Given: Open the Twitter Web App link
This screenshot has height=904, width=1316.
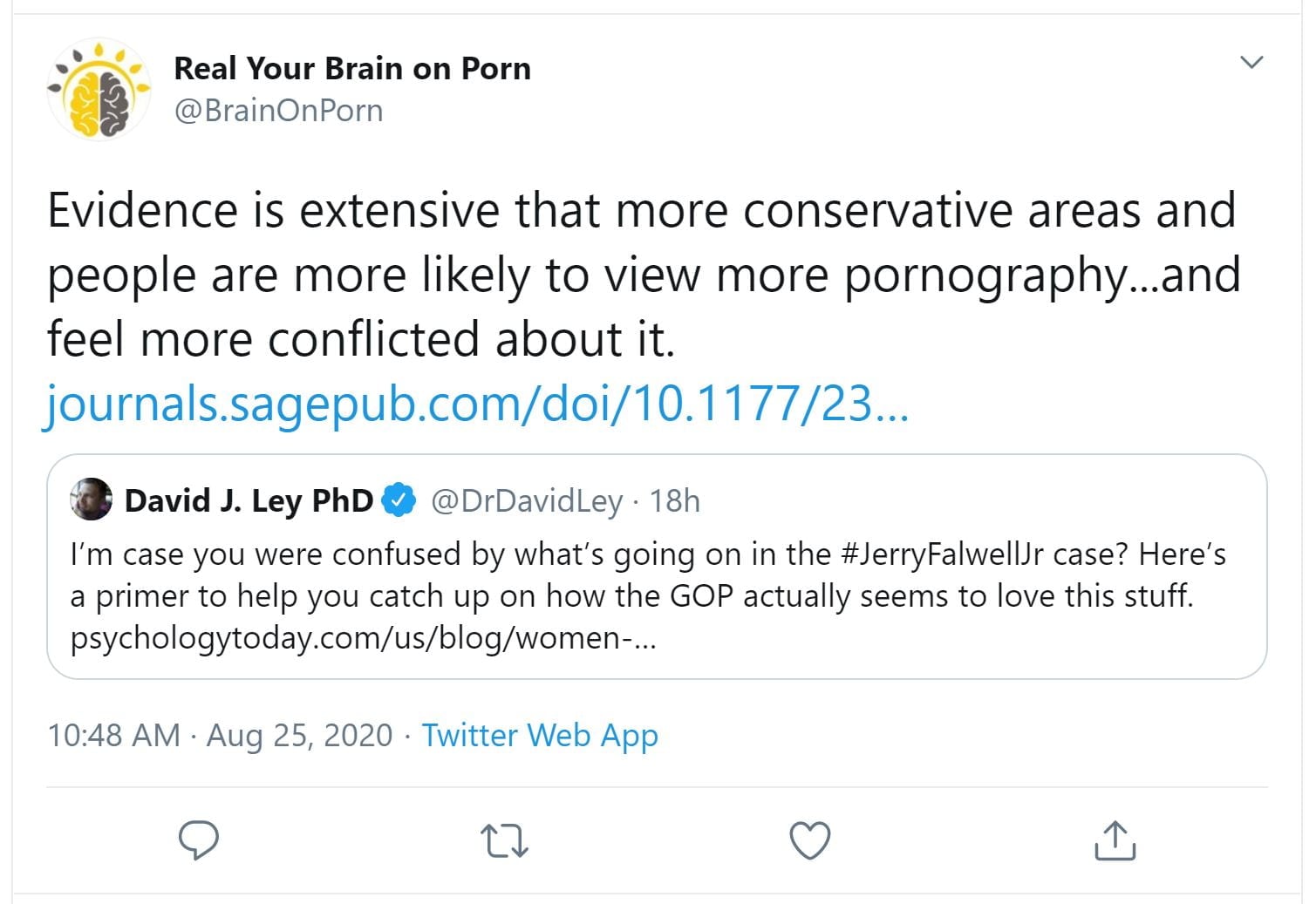Looking at the screenshot, I should (x=540, y=736).
